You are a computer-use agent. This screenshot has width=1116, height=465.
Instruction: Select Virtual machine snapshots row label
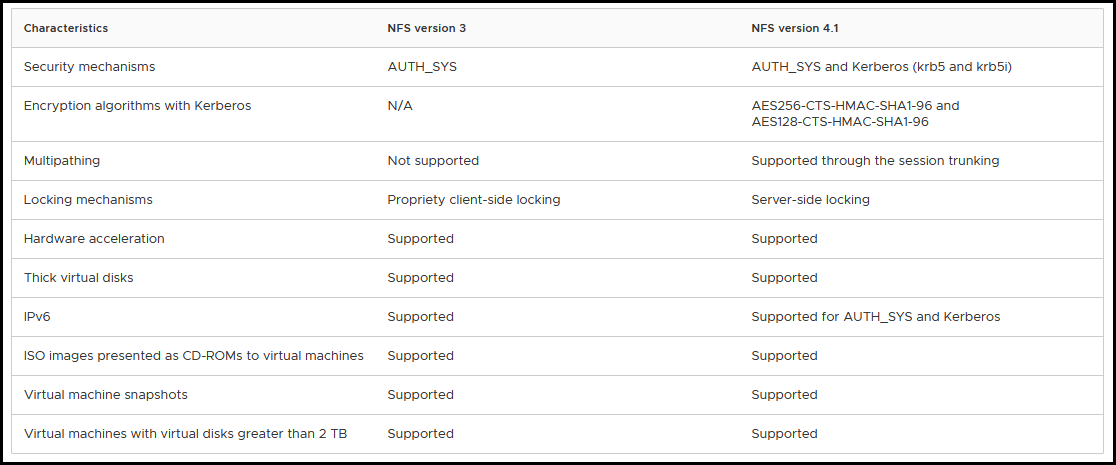(x=106, y=395)
